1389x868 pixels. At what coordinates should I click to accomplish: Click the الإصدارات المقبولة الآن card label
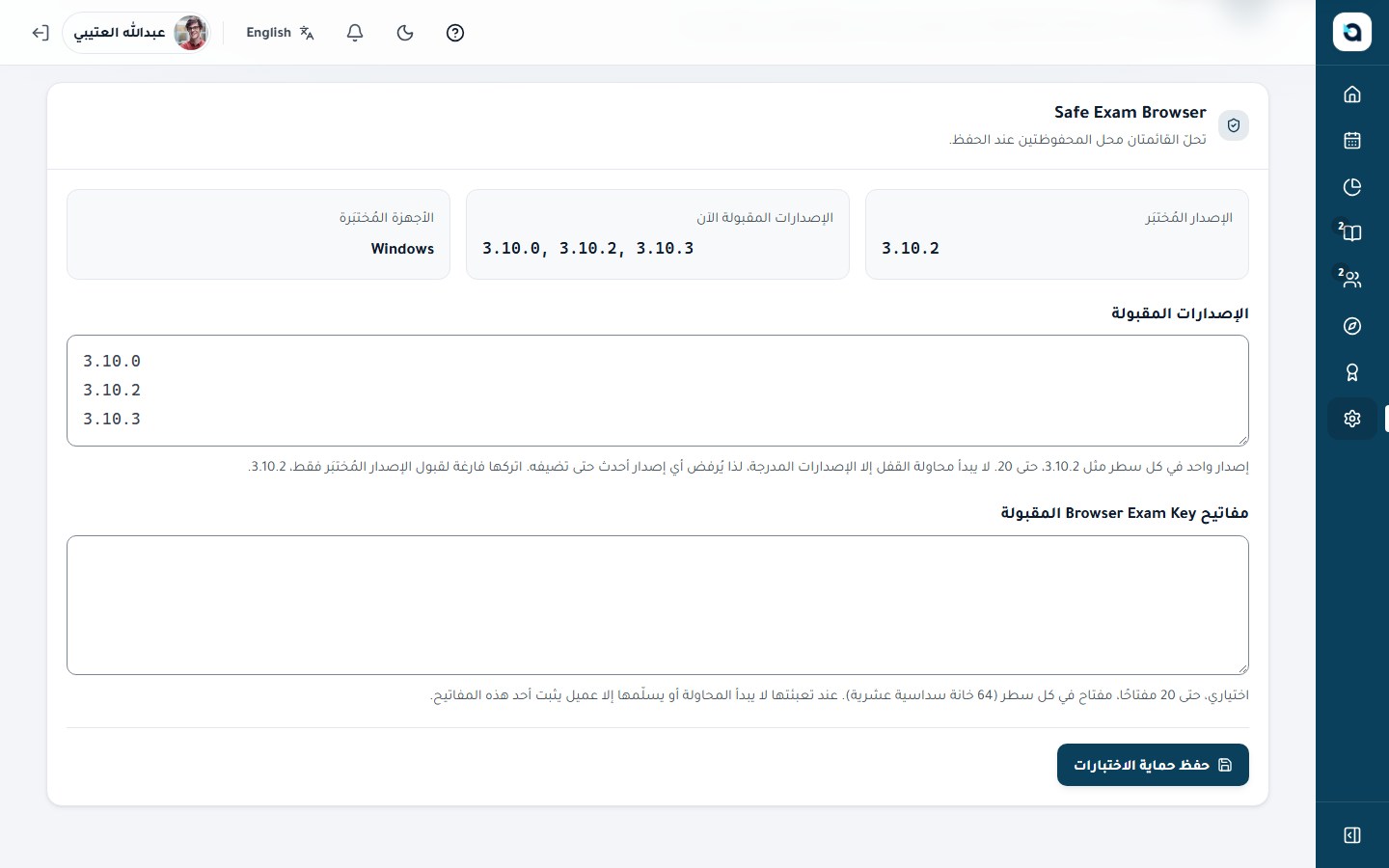pos(765,217)
